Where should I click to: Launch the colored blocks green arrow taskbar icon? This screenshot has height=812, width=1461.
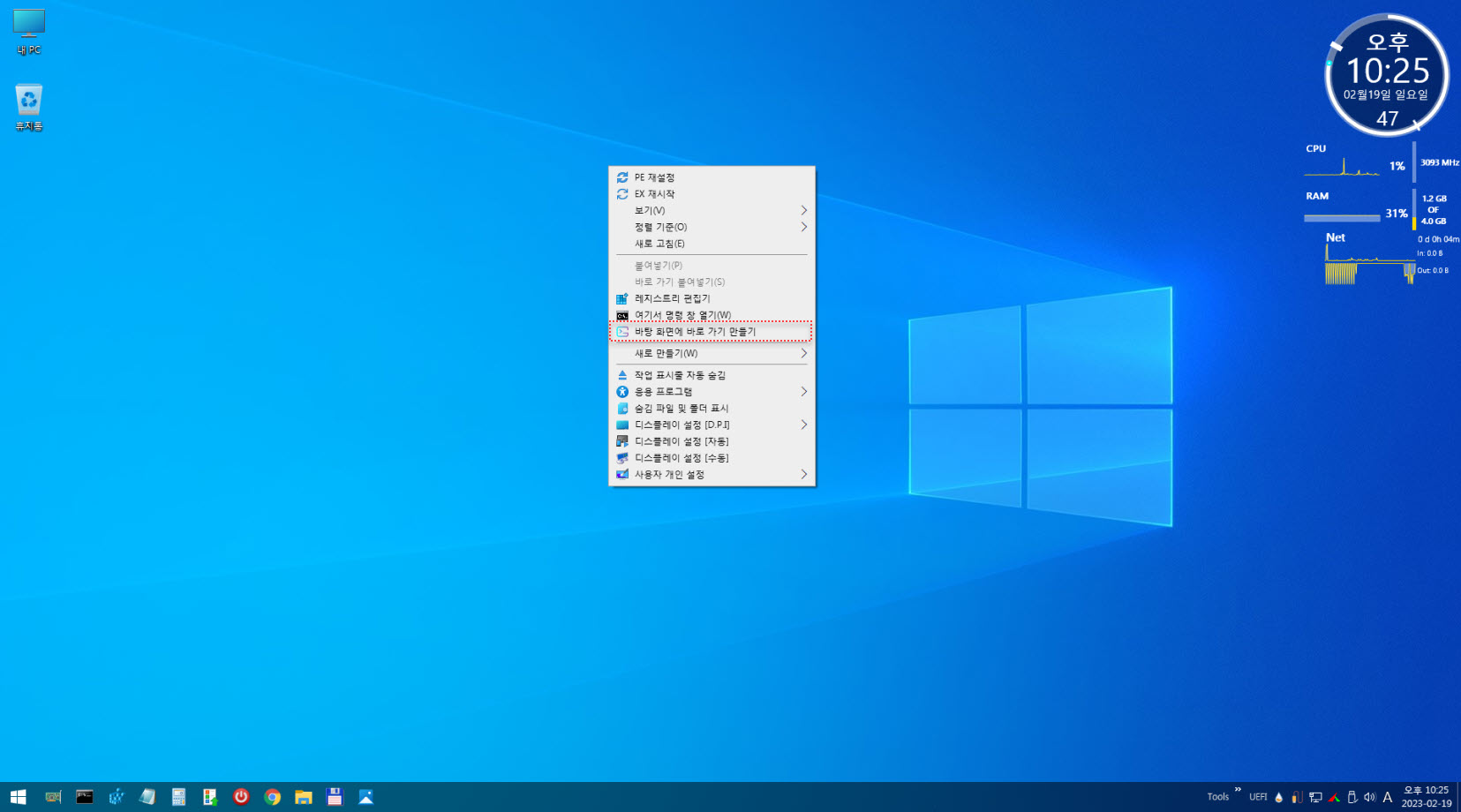point(209,797)
